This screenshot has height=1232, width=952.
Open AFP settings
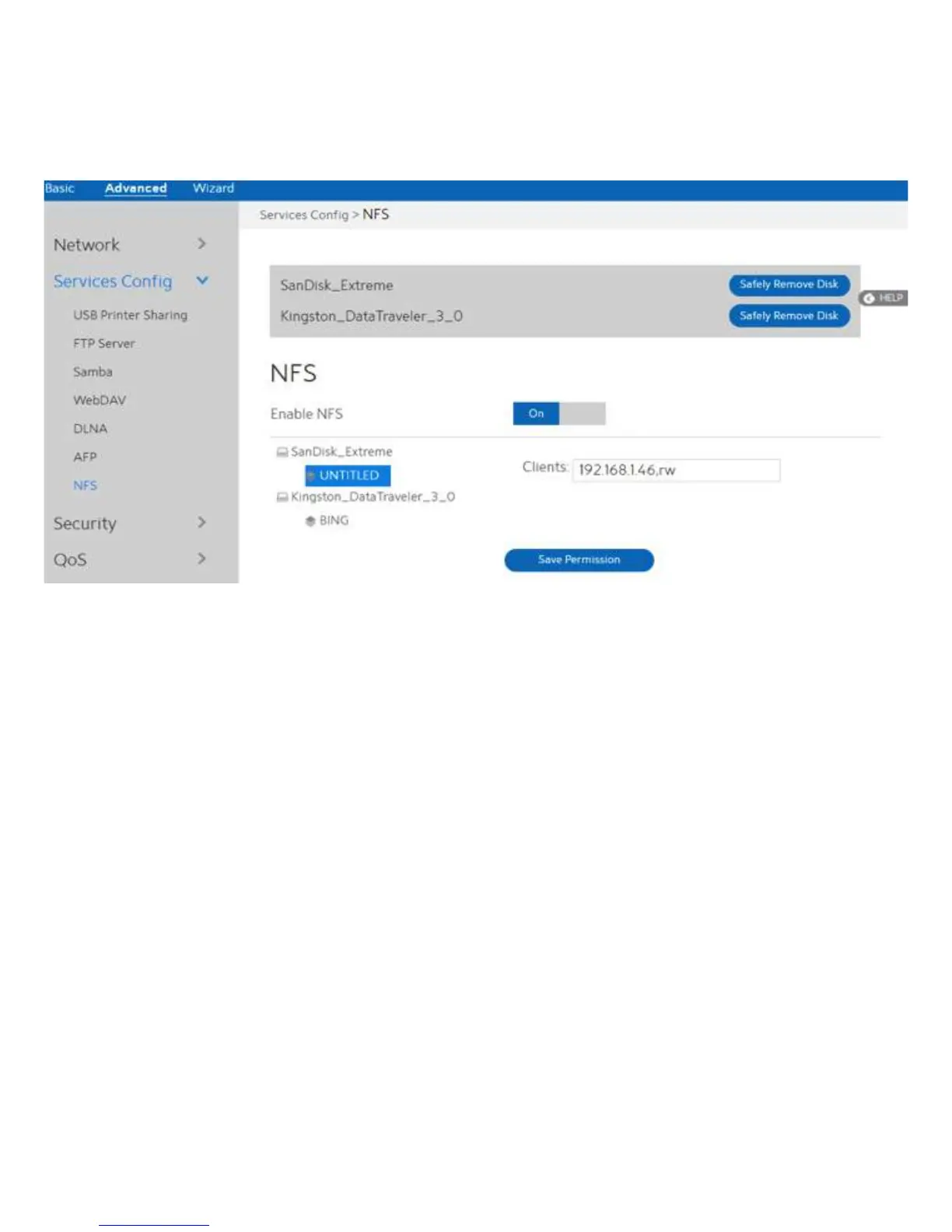[85, 457]
